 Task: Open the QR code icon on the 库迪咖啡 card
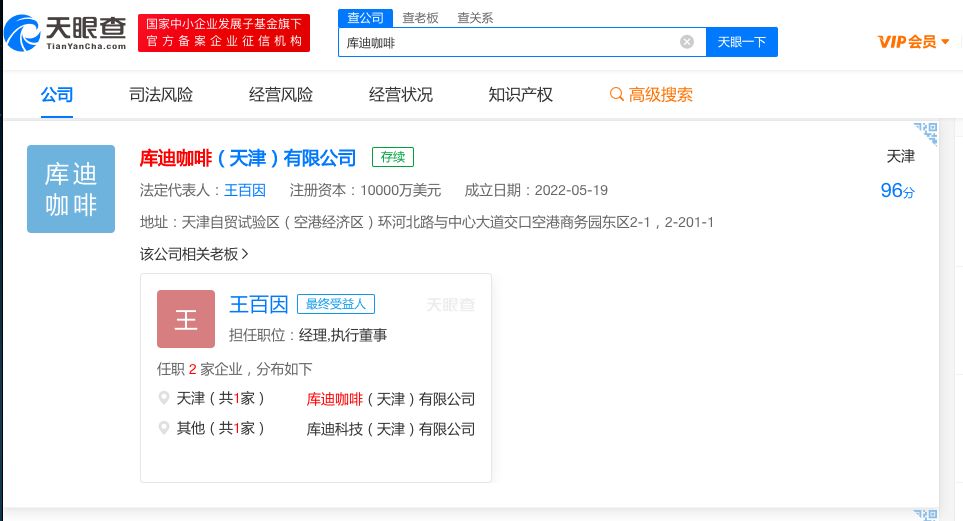[x=926, y=133]
